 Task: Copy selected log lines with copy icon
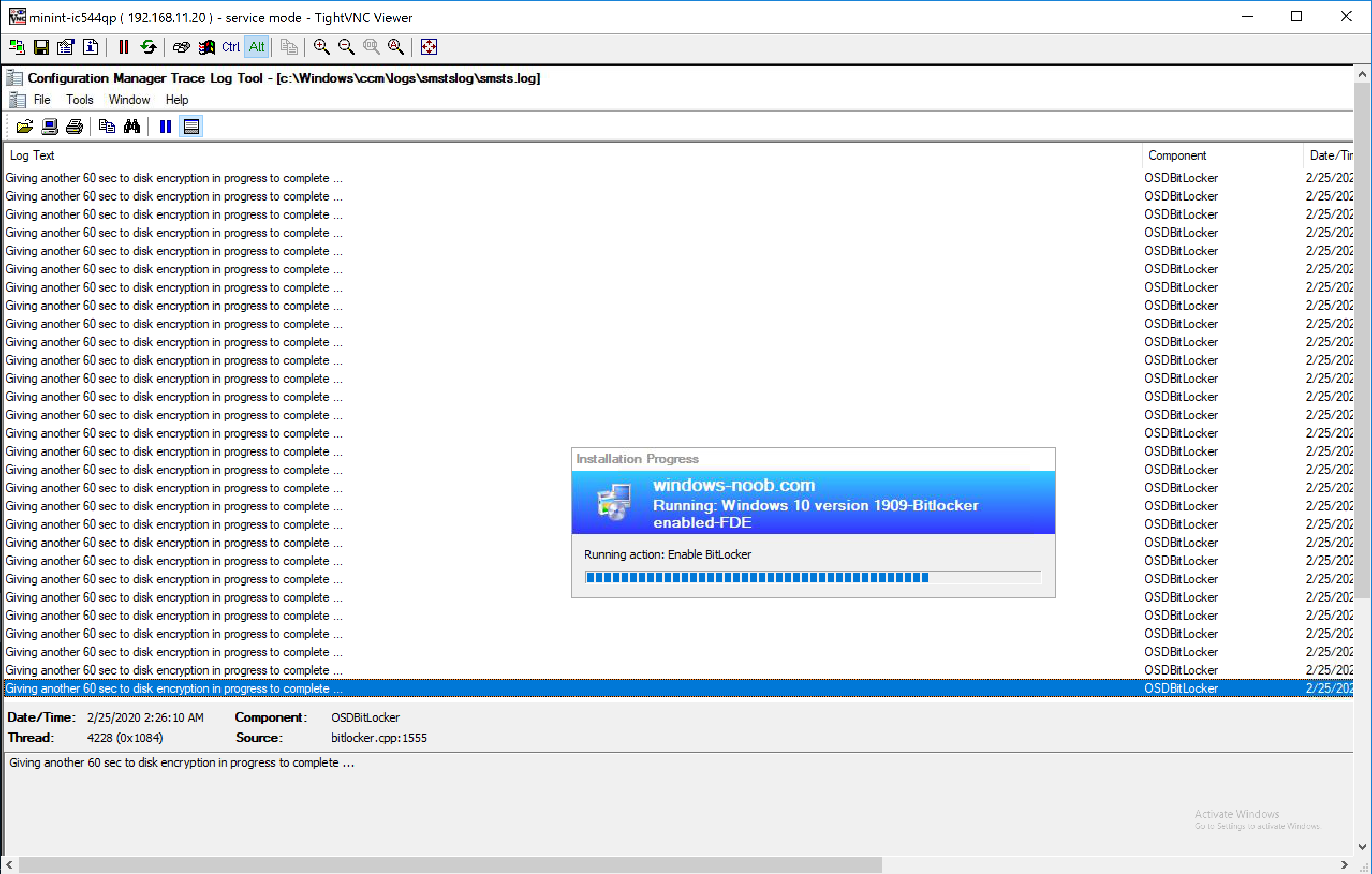107,127
